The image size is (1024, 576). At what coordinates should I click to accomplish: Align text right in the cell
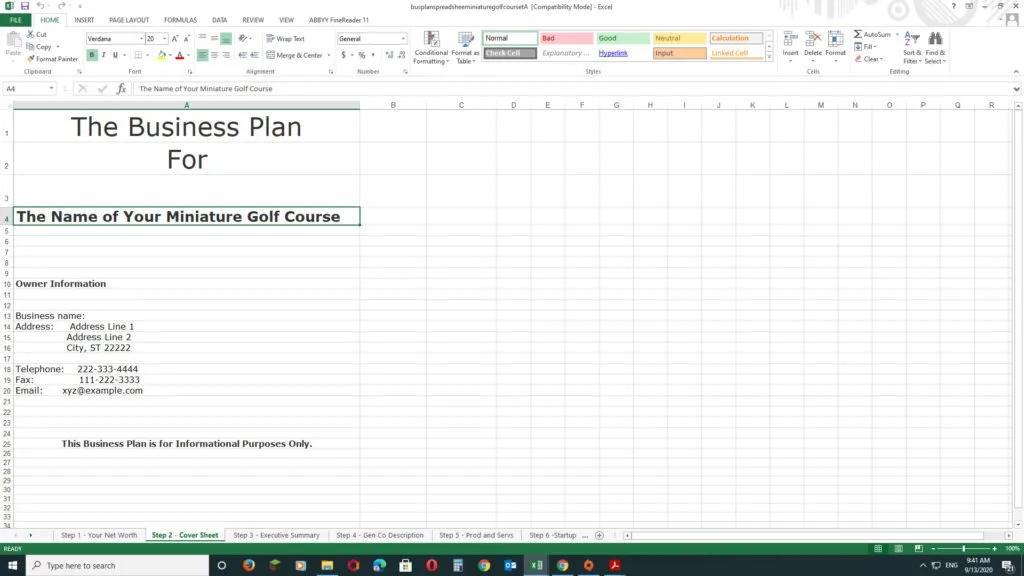tap(226, 56)
